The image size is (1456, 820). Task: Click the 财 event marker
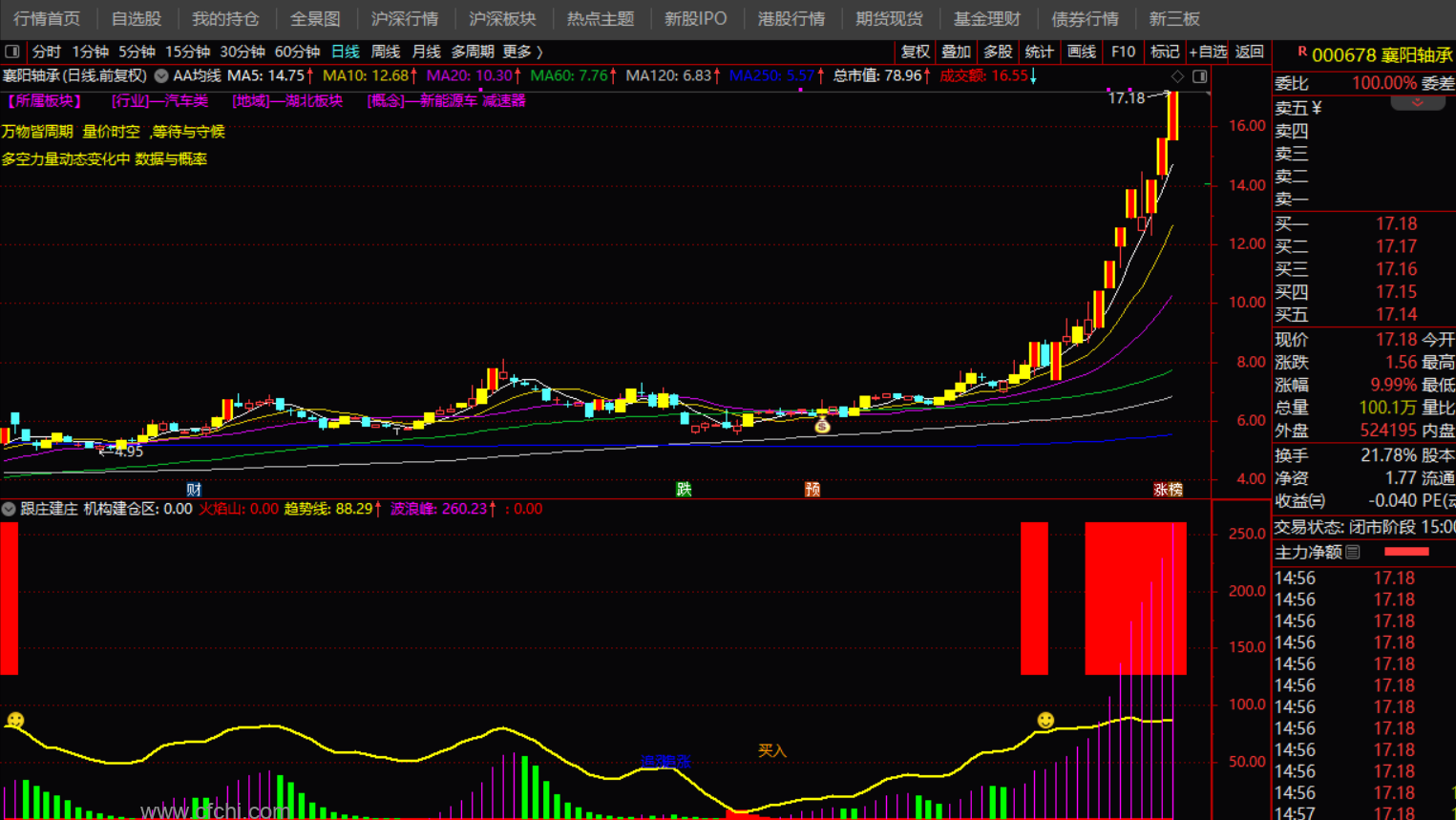click(x=194, y=490)
